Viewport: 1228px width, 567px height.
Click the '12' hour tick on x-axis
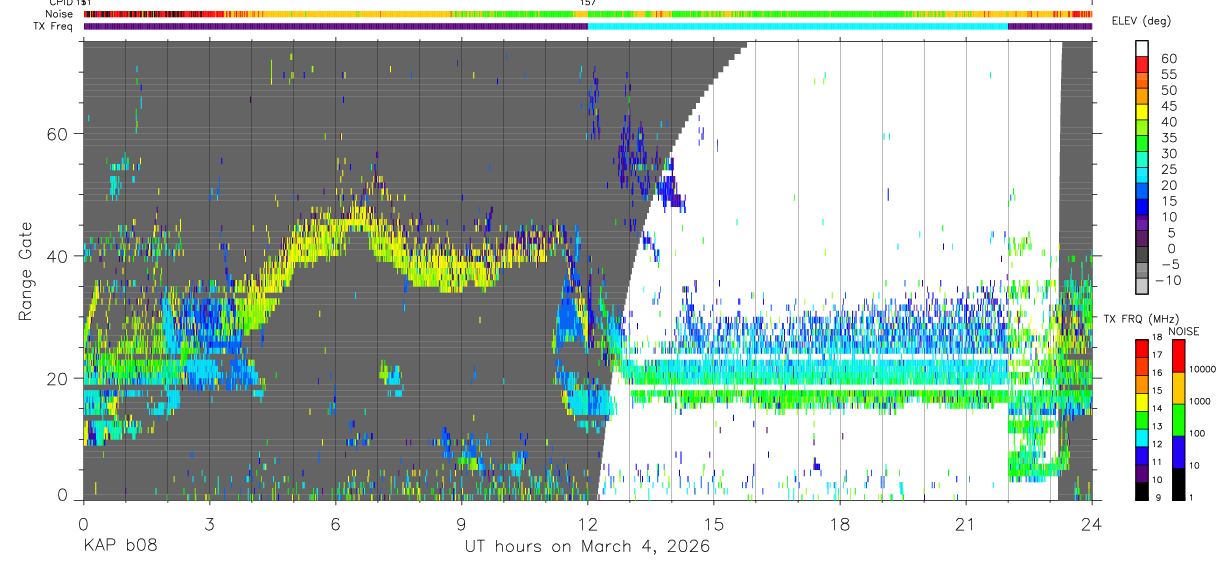[587, 525]
